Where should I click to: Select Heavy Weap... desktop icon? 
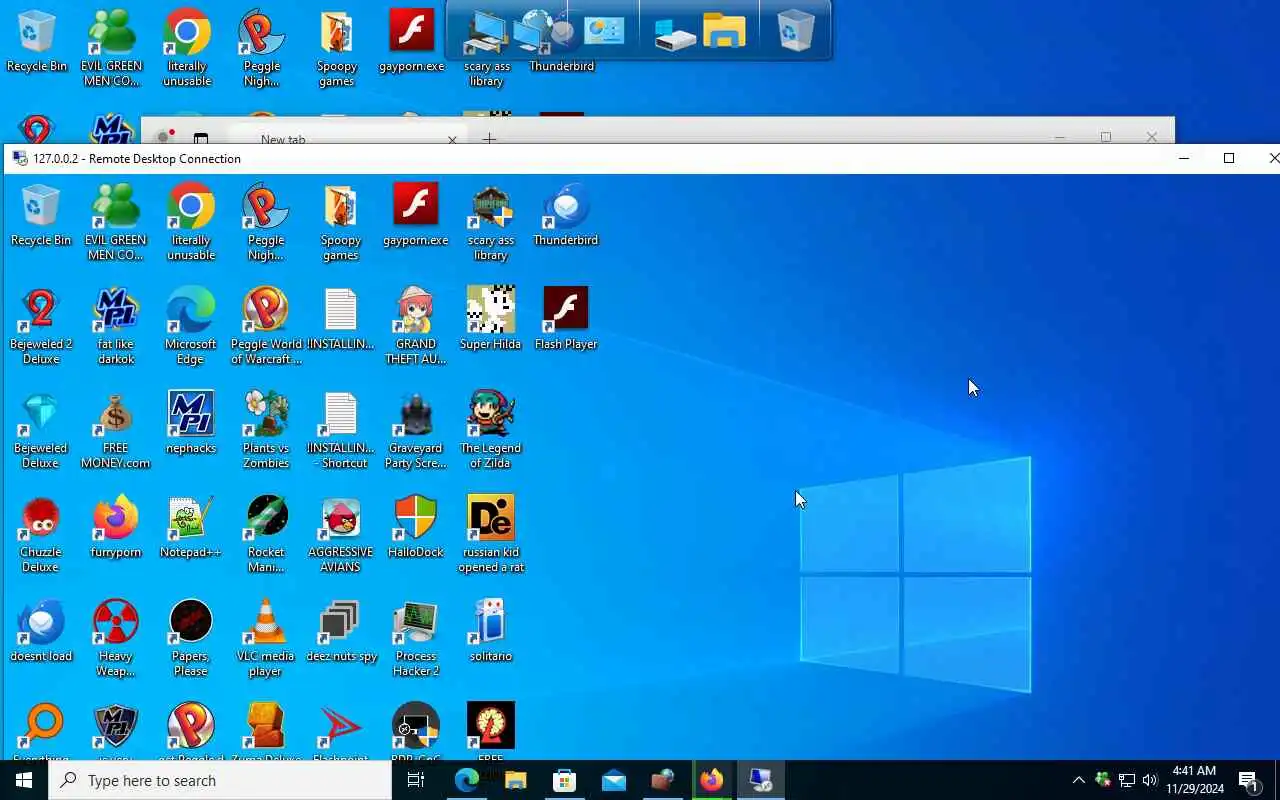pos(116,638)
